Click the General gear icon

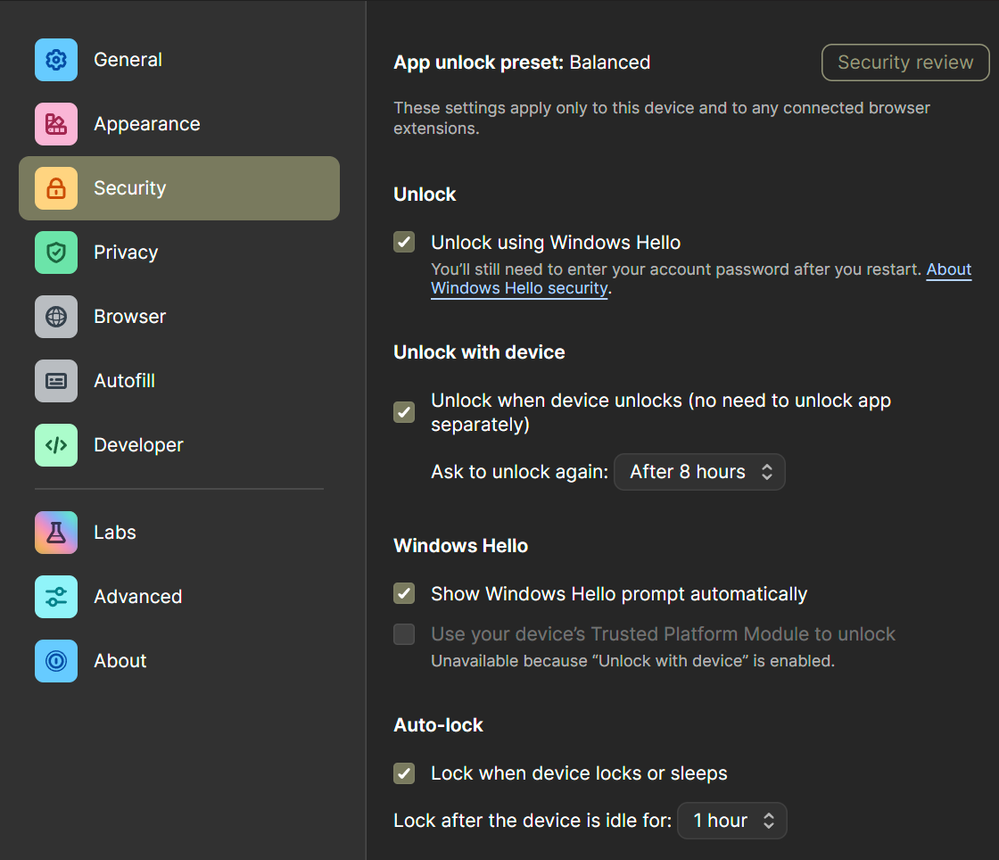[x=56, y=60]
